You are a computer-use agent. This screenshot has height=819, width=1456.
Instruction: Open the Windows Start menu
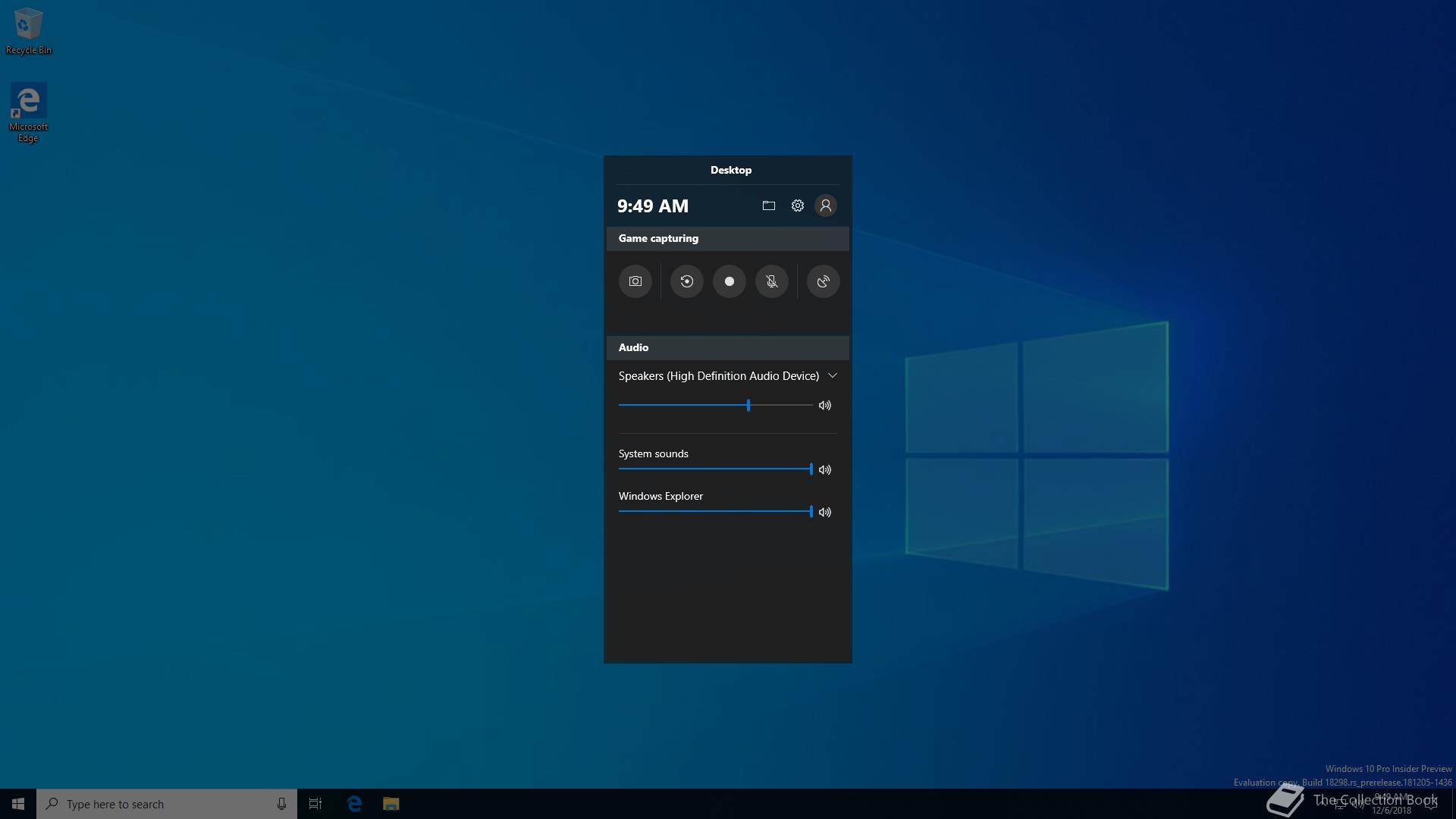click(18, 804)
